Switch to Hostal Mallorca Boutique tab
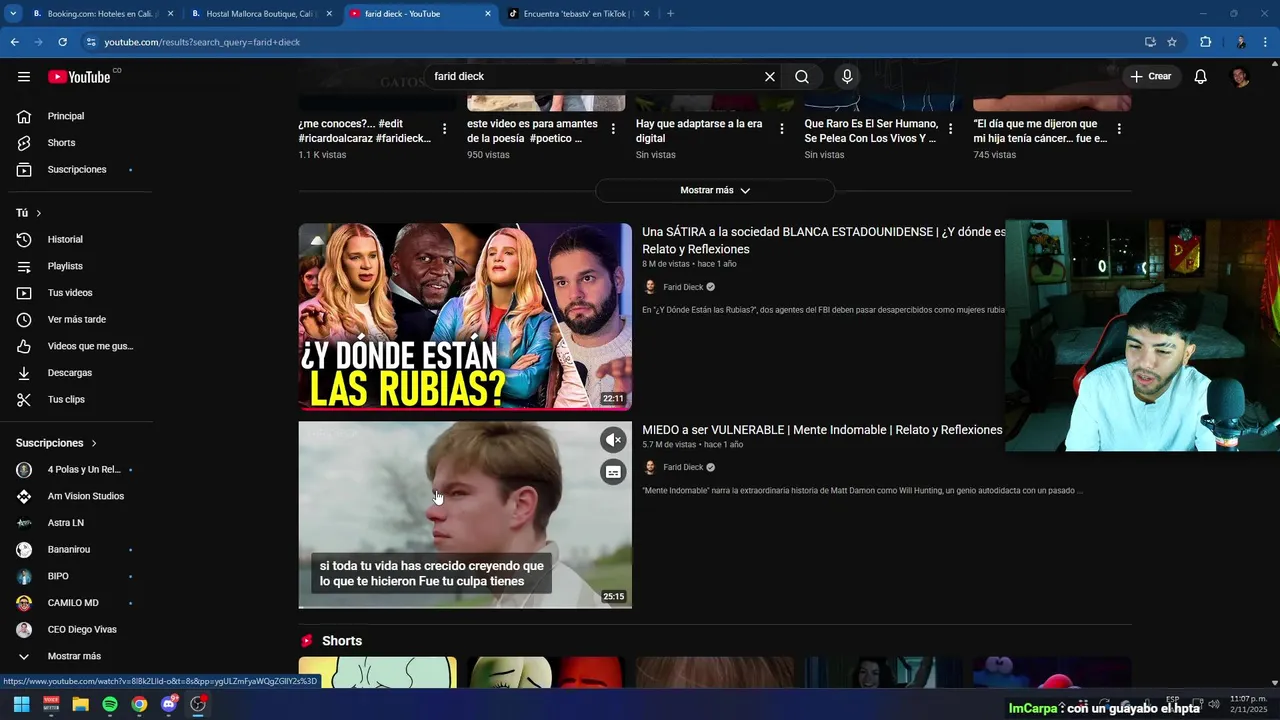 click(261, 14)
